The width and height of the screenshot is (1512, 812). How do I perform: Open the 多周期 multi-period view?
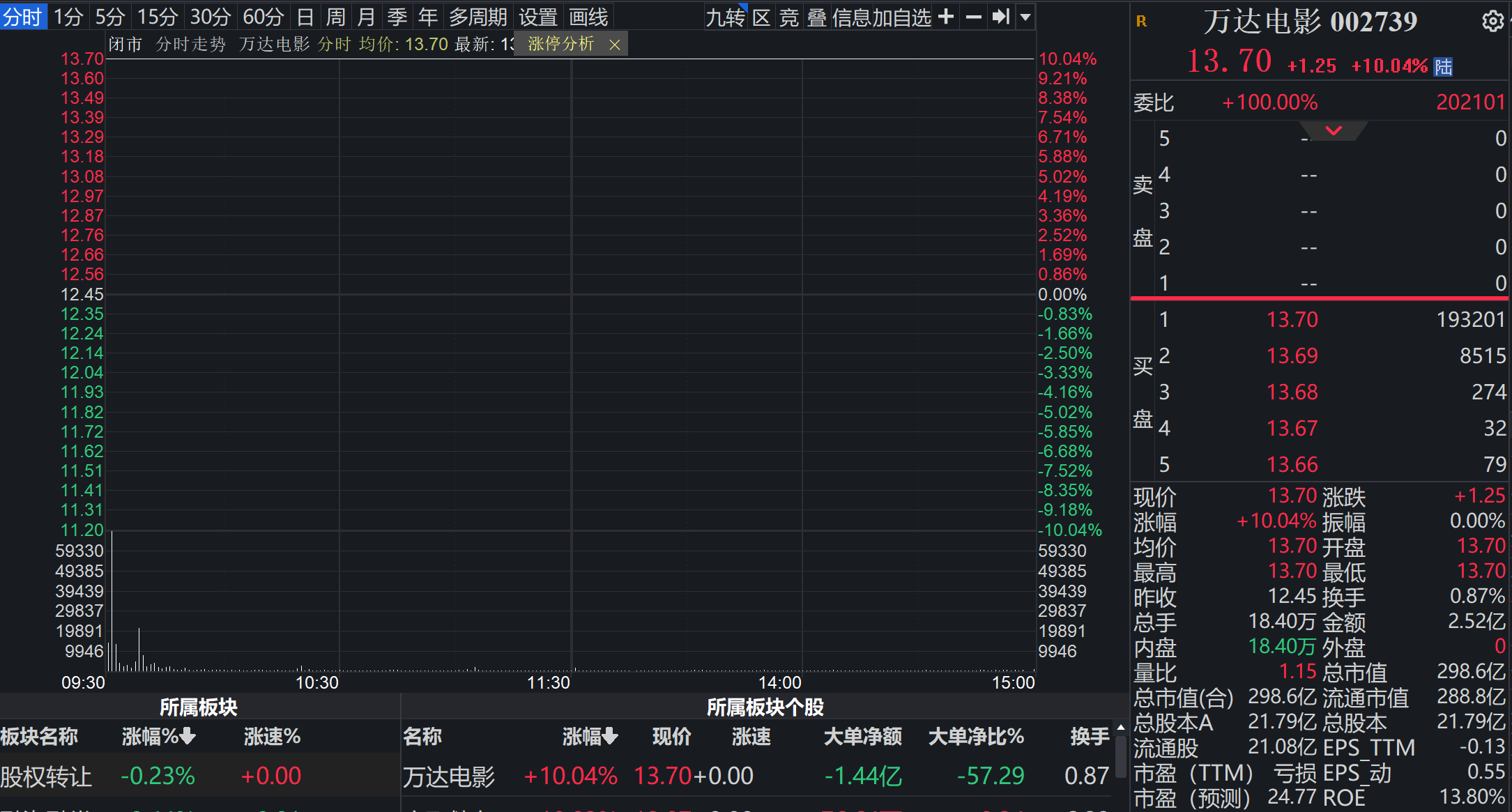tap(478, 17)
